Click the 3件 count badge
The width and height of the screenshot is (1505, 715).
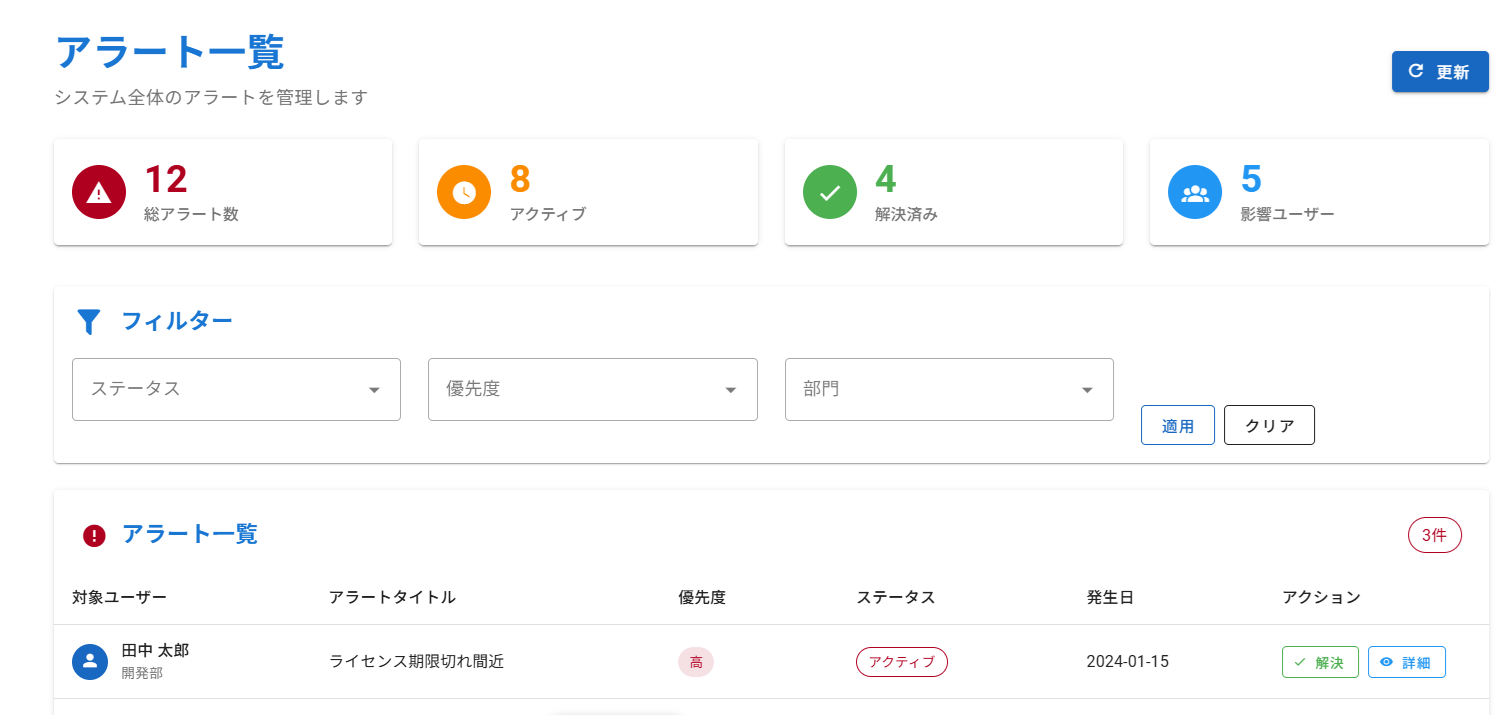pyautogui.click(x=1434, y=535)
